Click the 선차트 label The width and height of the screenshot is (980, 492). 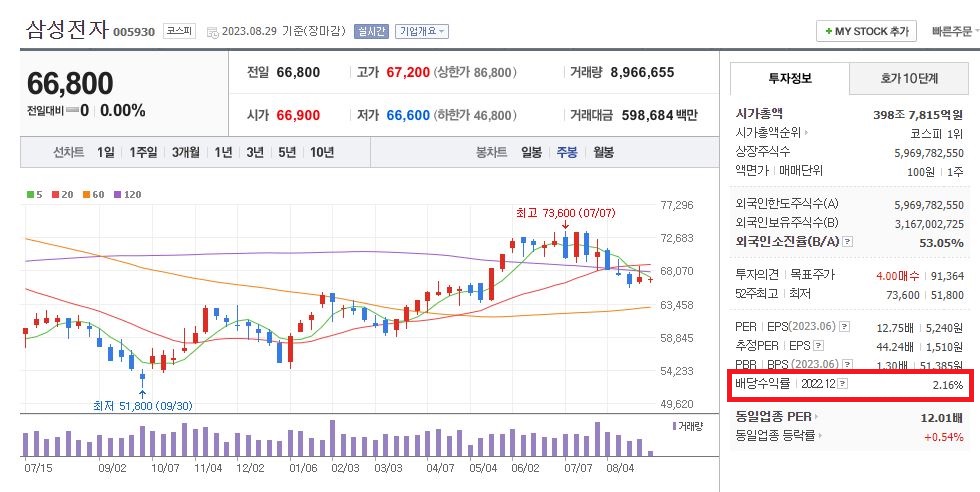point(69,152)
